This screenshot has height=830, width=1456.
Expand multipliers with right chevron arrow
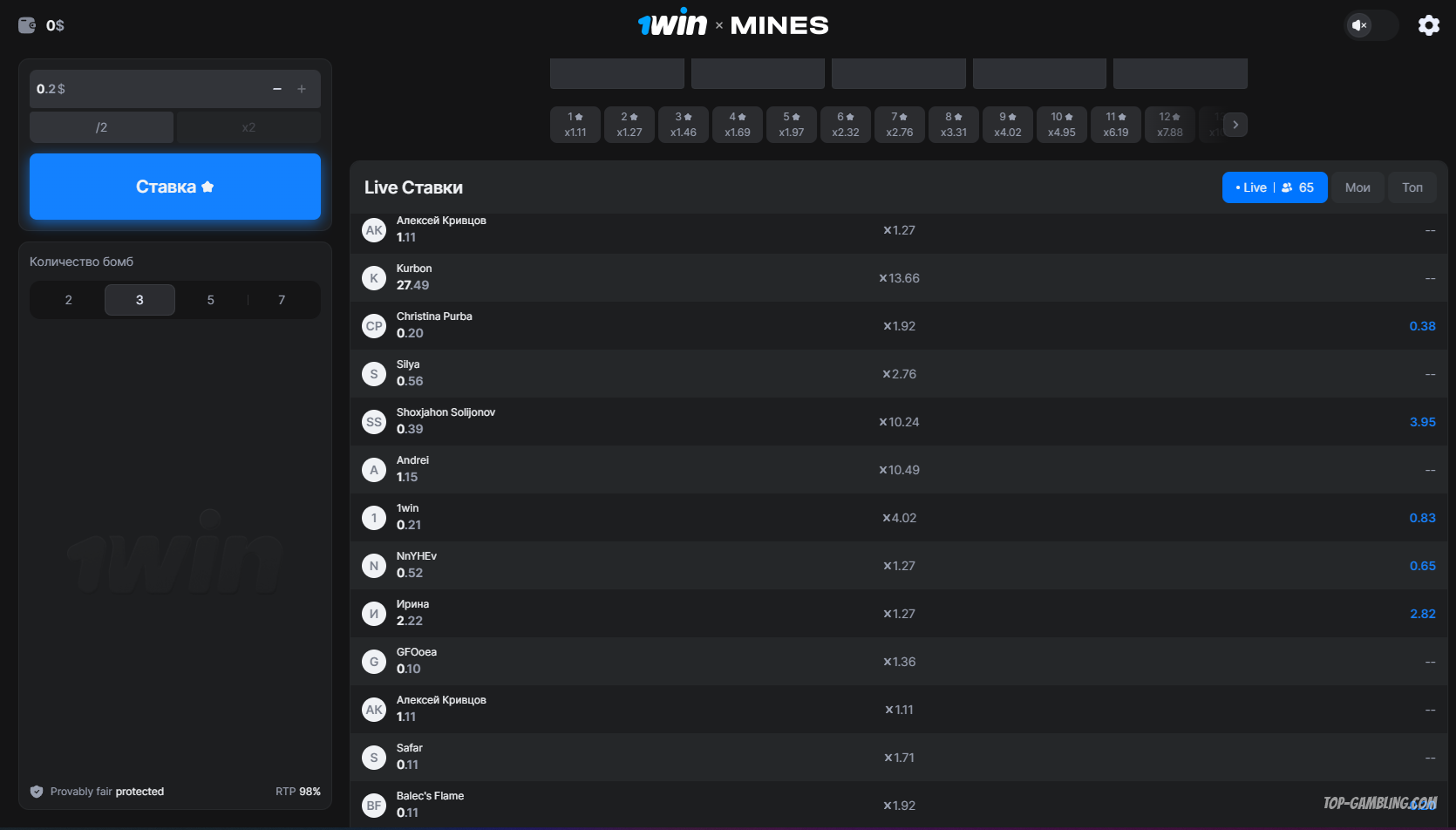tap(1235, 125)
